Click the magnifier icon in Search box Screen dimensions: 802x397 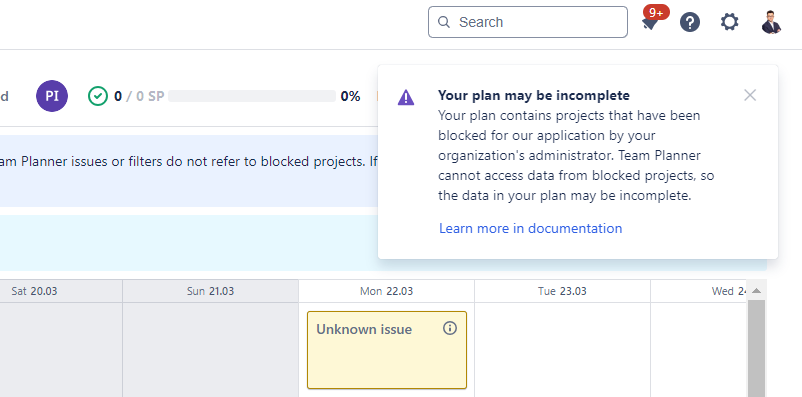pyautogui.click(x=444, y=22)
